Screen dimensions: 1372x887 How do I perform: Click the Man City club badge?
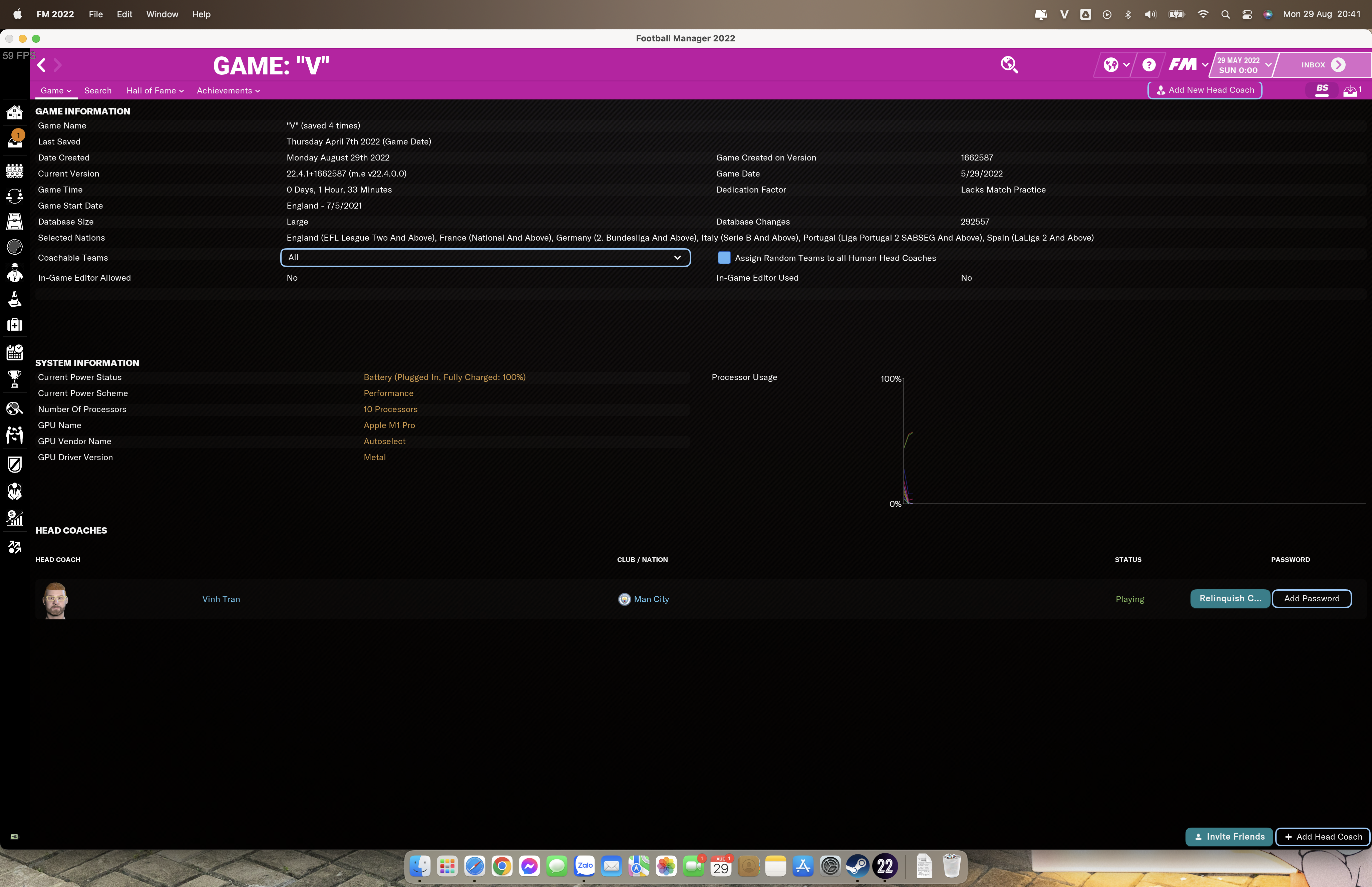click(x=624, y=599)
